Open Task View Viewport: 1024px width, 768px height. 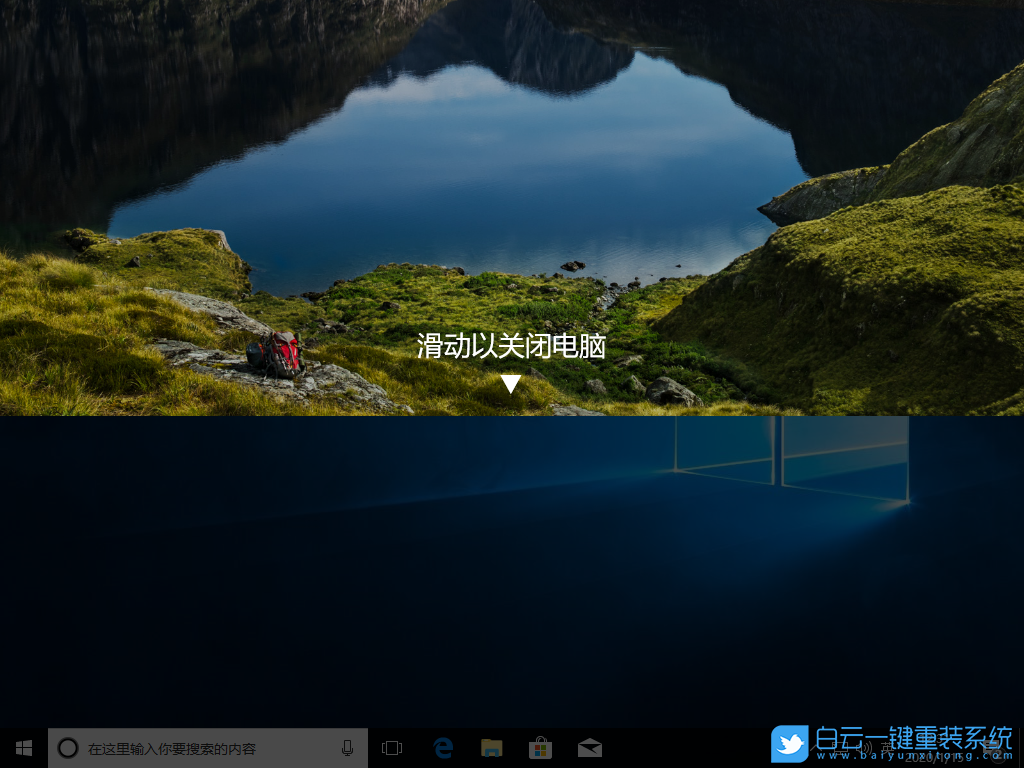[391, 747]
